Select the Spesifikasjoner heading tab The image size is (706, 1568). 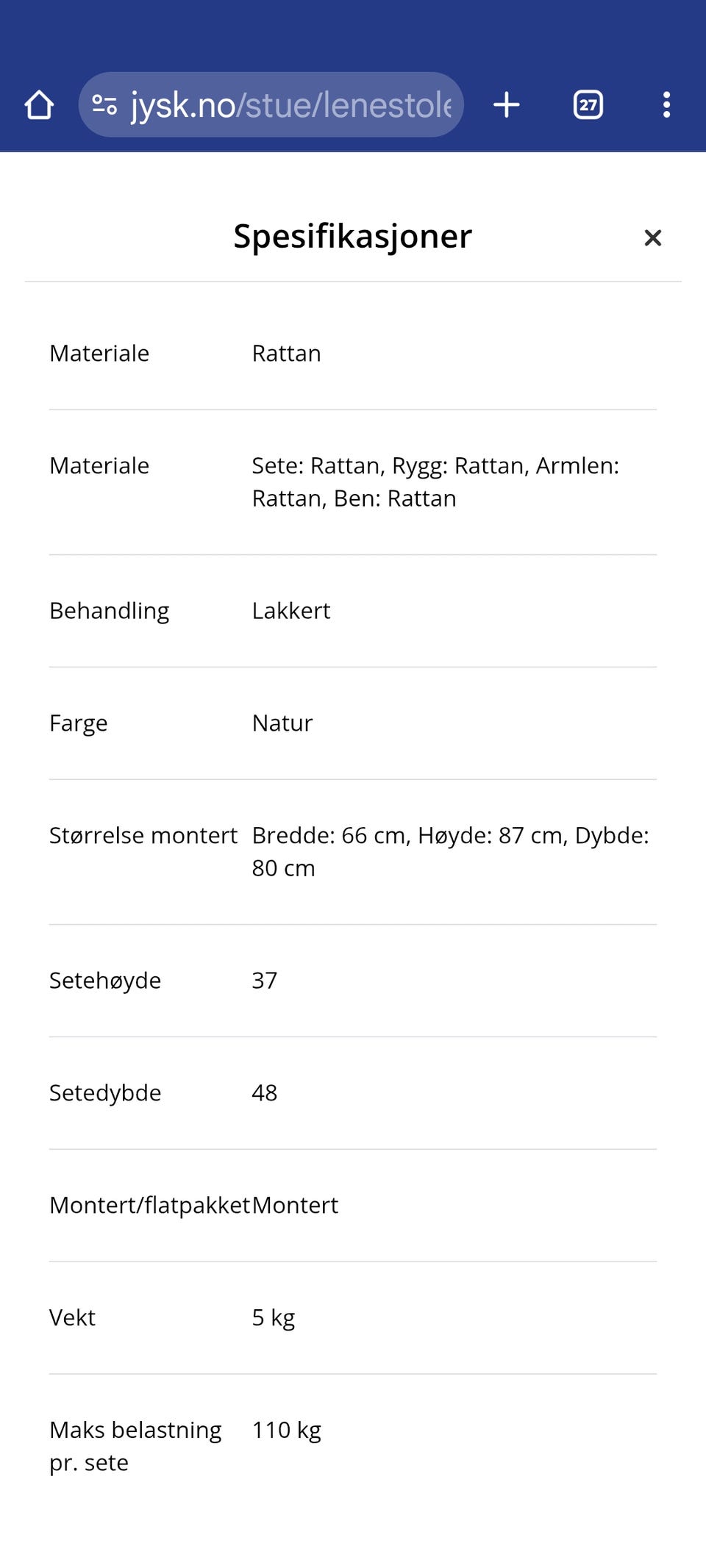coord(352,236)
